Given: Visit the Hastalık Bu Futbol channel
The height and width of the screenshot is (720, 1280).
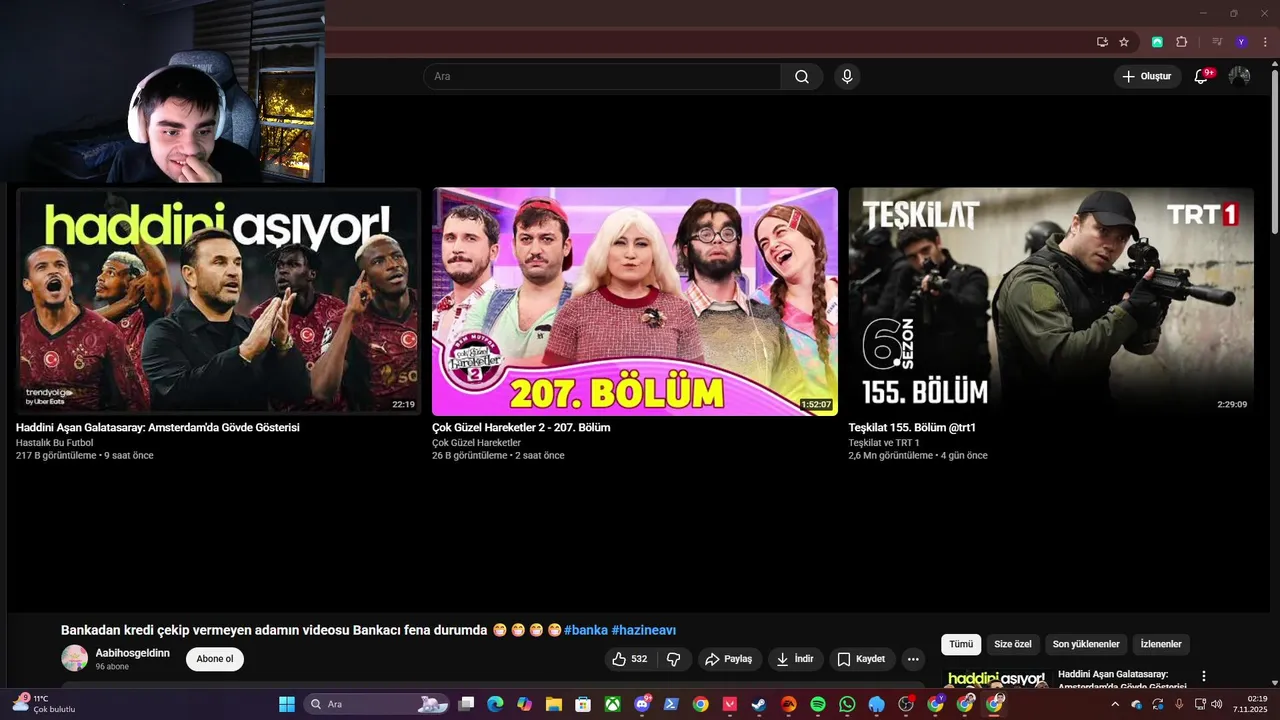Looking at the screenshot, I should [55, 442].
